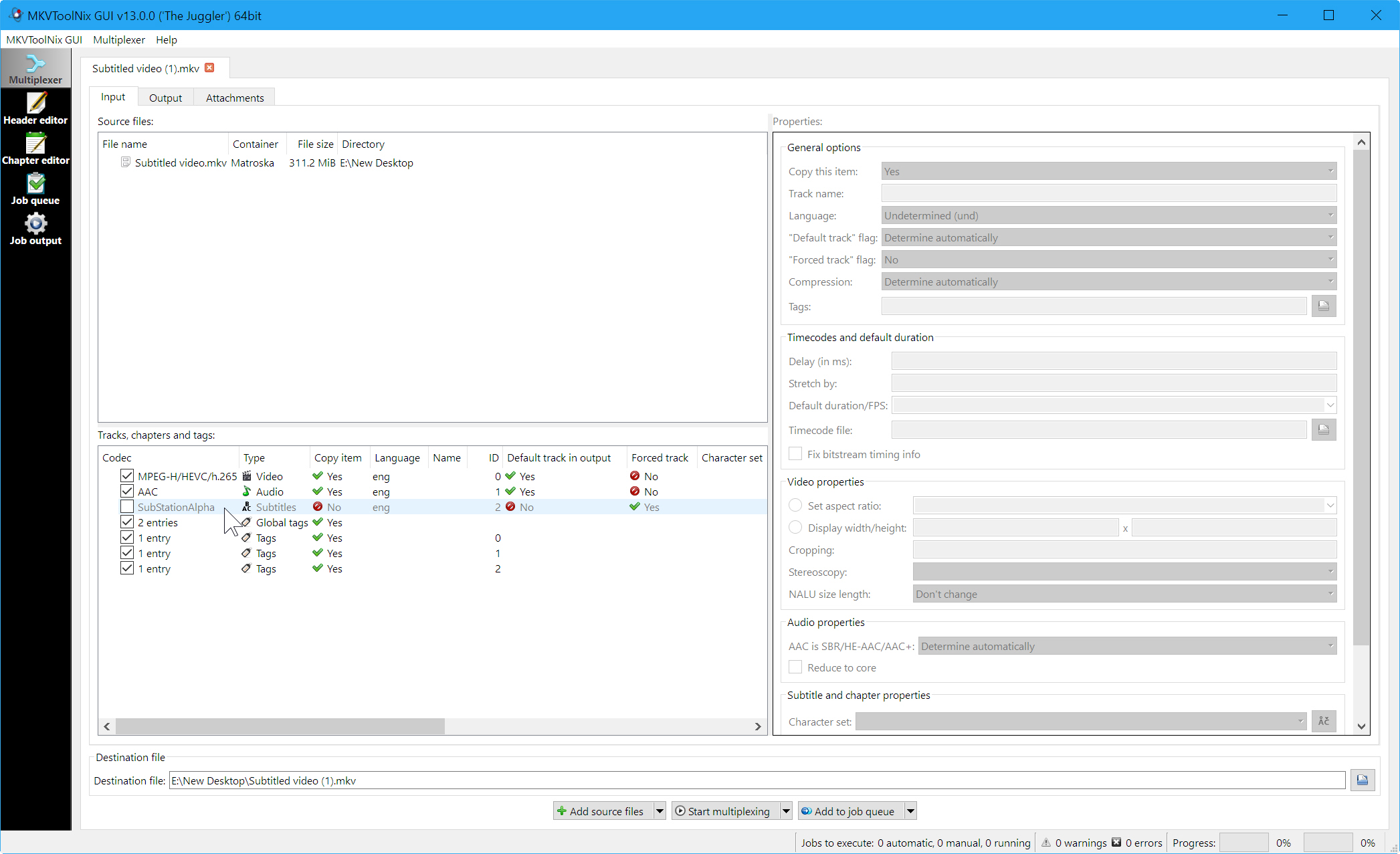Expand the Default duration FPS dropdown
This screenshot has height=854, width=1400.
click(1331, 406)
